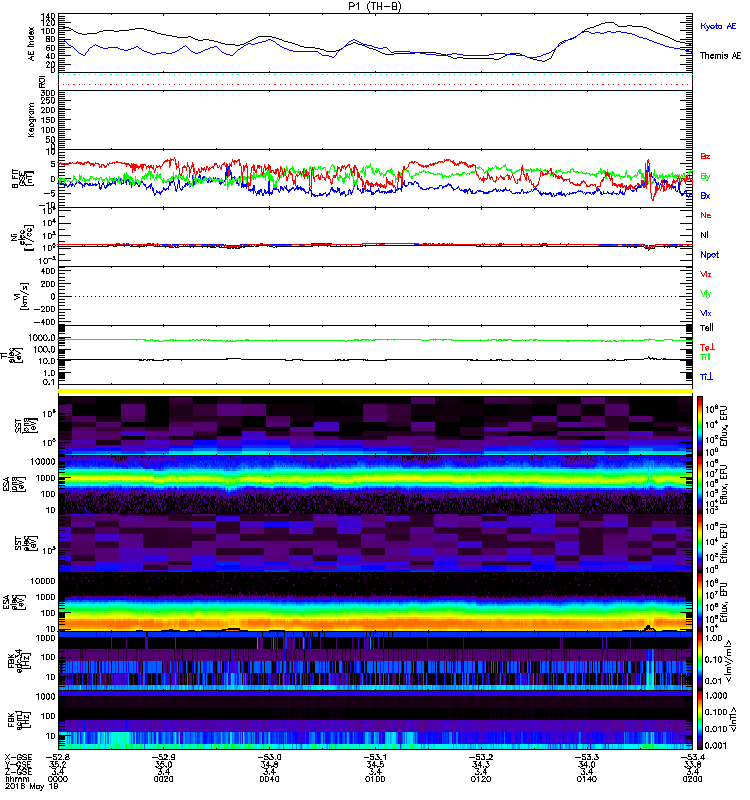The image size is (750, 800).
Task: Select the blue Kyoto AE legend label
Action: tap(718, 27)
